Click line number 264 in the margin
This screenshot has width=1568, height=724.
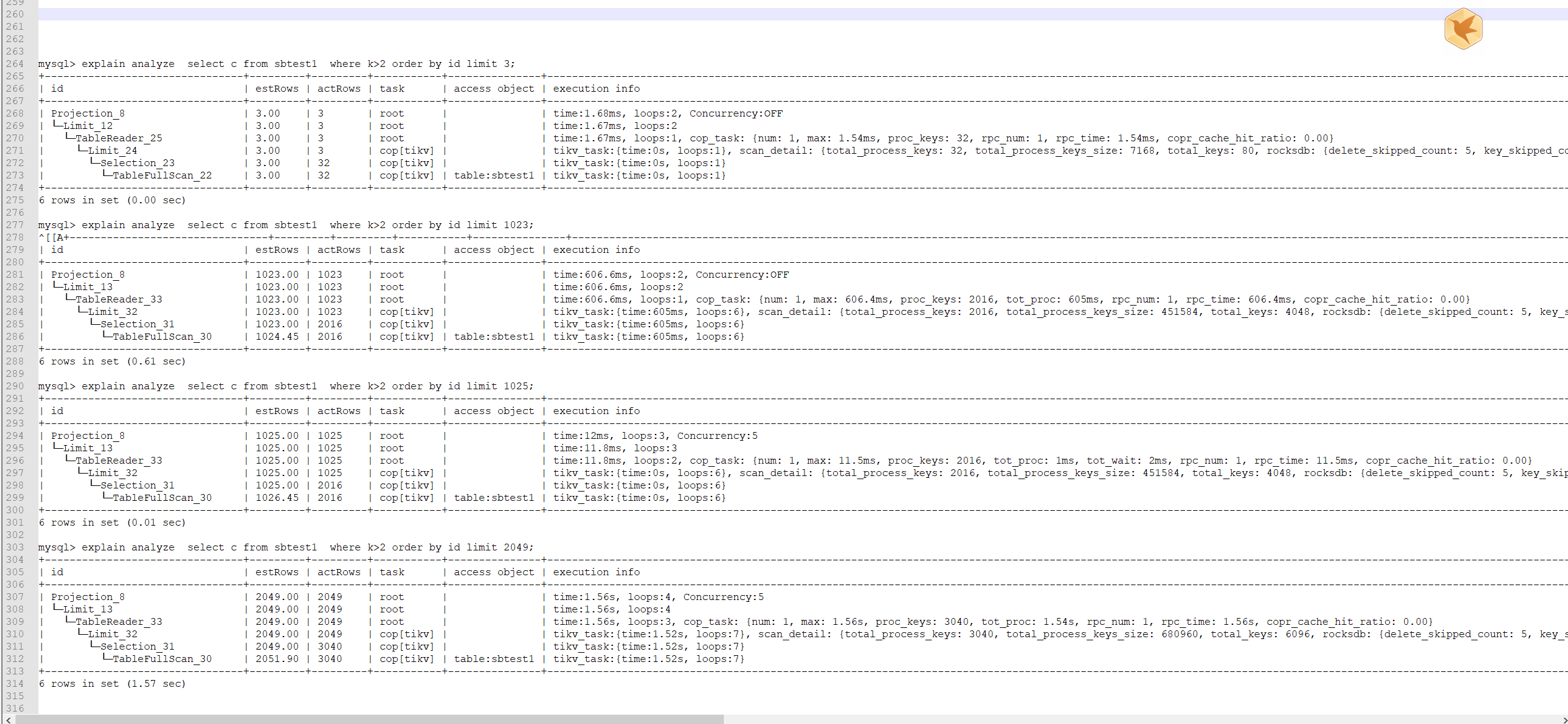click(15, 64)
